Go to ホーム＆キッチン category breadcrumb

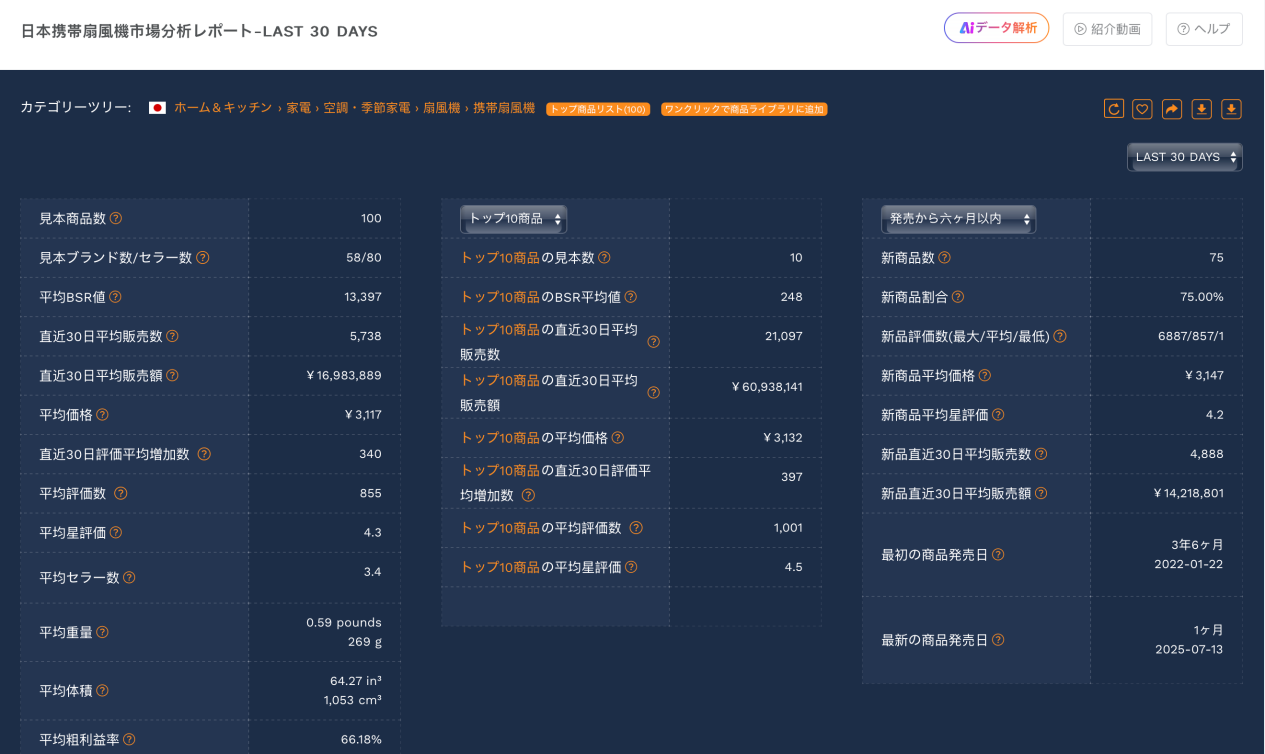coord(223,108)
